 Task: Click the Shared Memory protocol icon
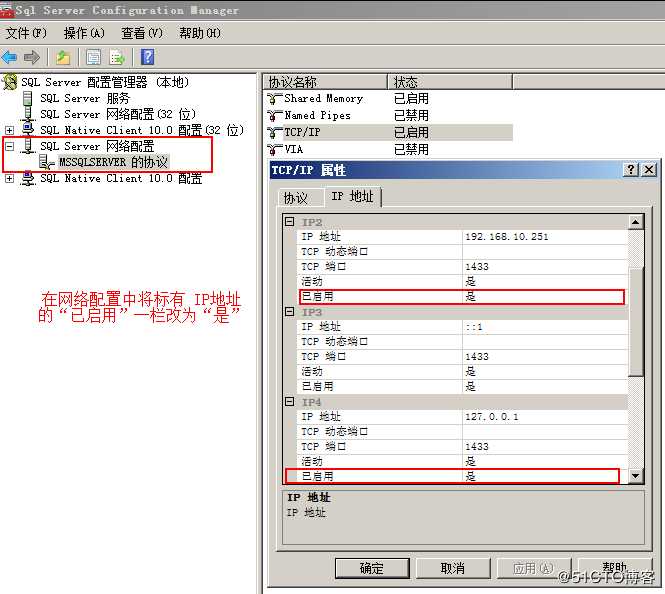(x=274, y=98)
